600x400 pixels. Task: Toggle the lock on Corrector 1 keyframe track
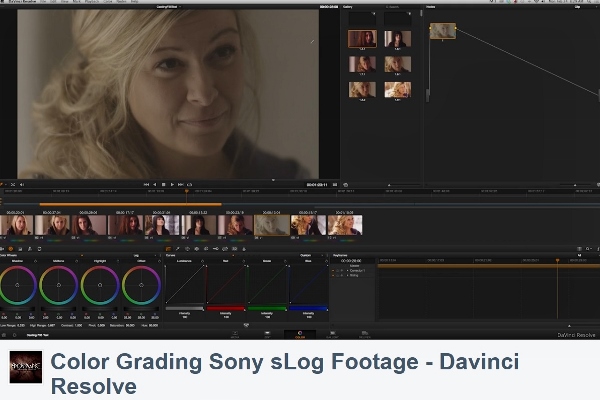click(x=338, y=271)
